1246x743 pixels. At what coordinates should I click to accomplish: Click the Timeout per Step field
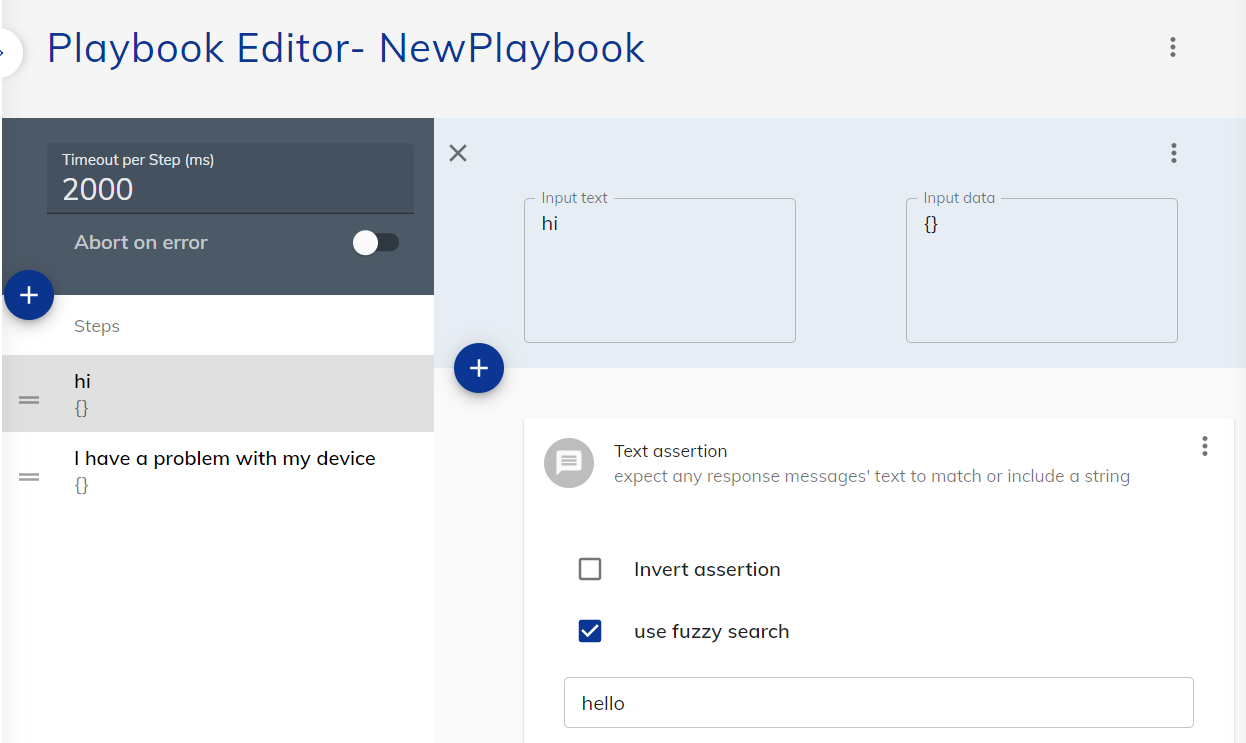click(230, 178)
